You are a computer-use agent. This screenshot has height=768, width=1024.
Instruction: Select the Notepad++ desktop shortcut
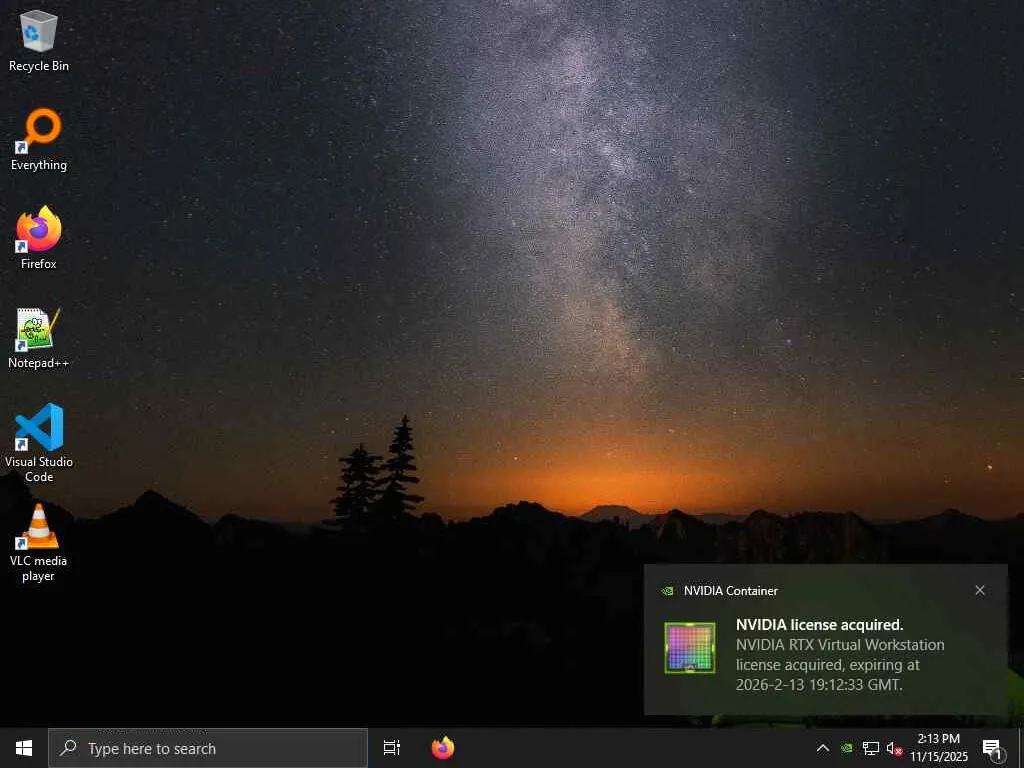(39, 338)
